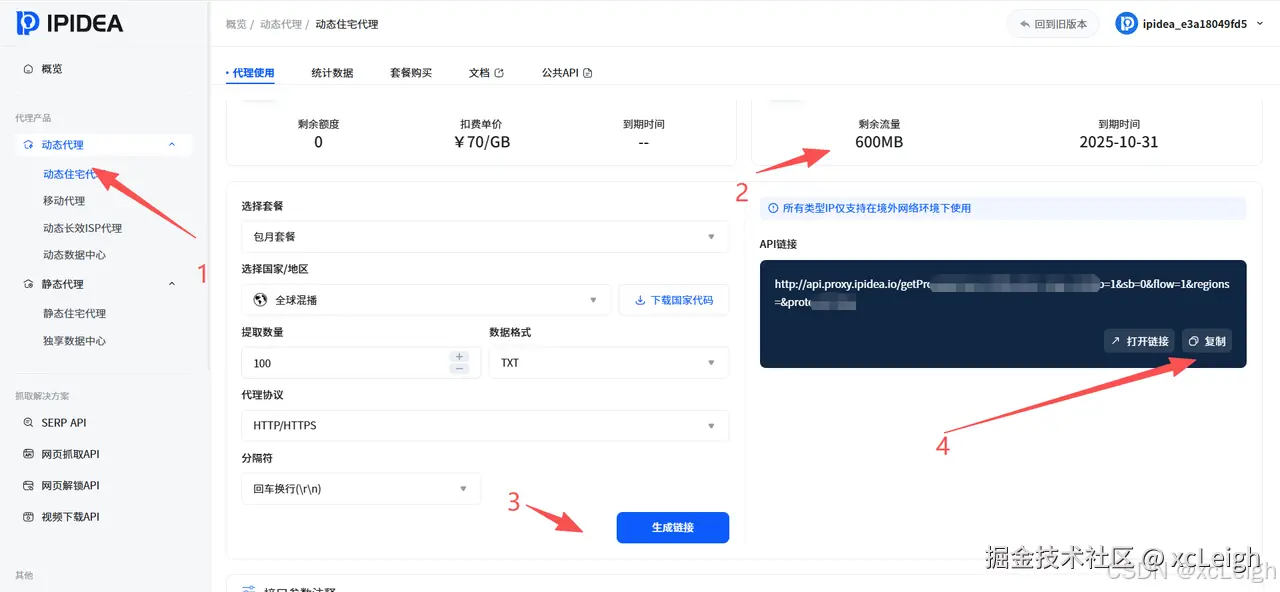1280x592 pixels.
Task: Click the external link icon on 打开链接
Action: pyautogui.click(x=1116, y=340)
